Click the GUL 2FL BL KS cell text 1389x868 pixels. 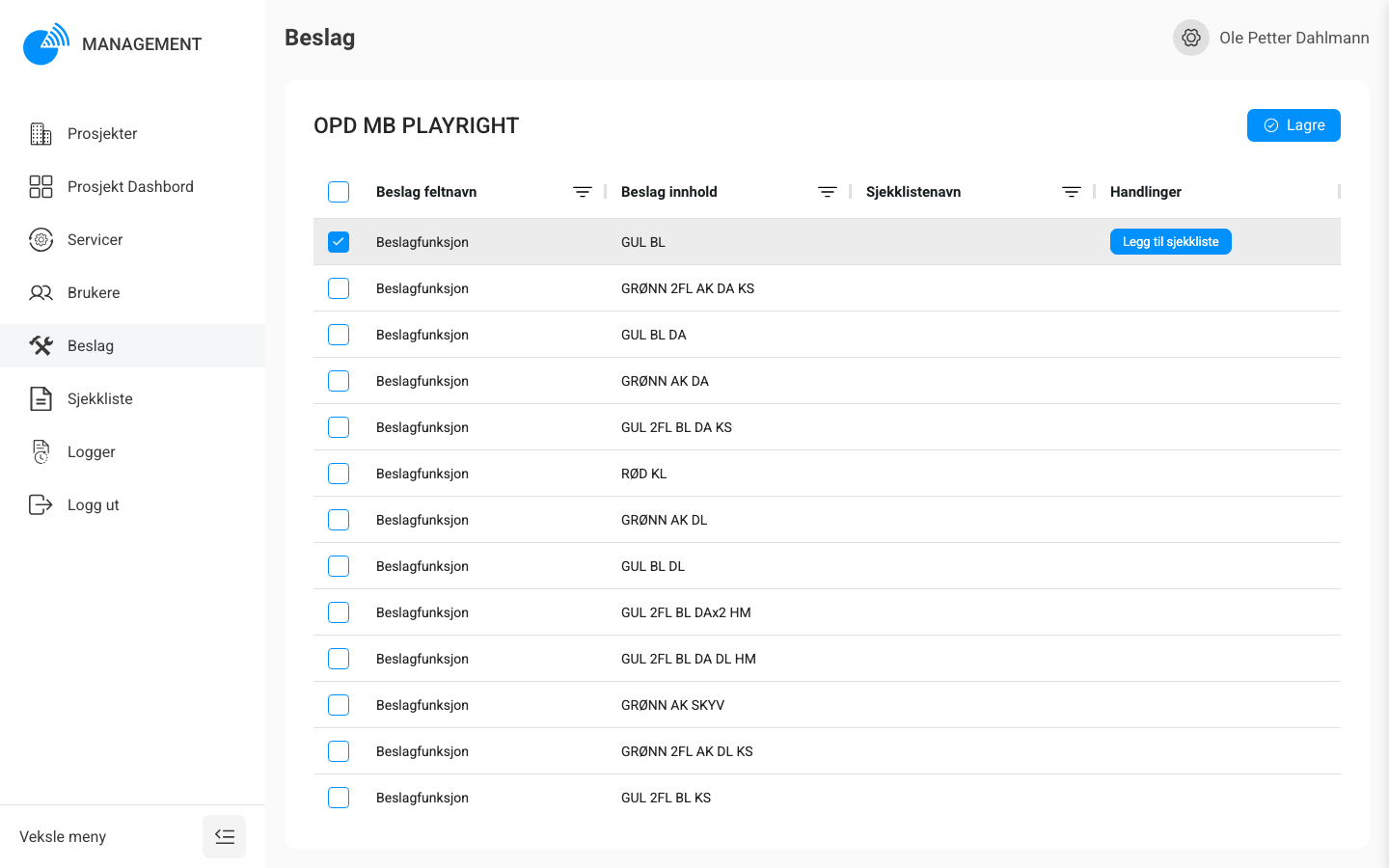click(667, 798)
